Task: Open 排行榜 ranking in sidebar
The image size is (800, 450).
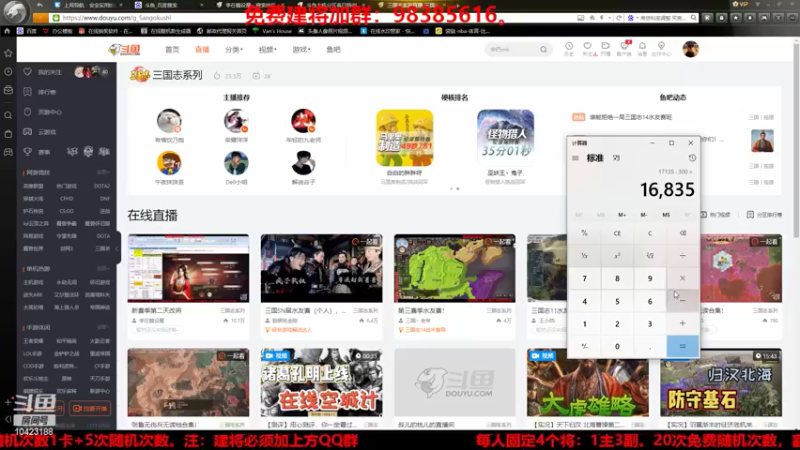Action: (46, 92)
